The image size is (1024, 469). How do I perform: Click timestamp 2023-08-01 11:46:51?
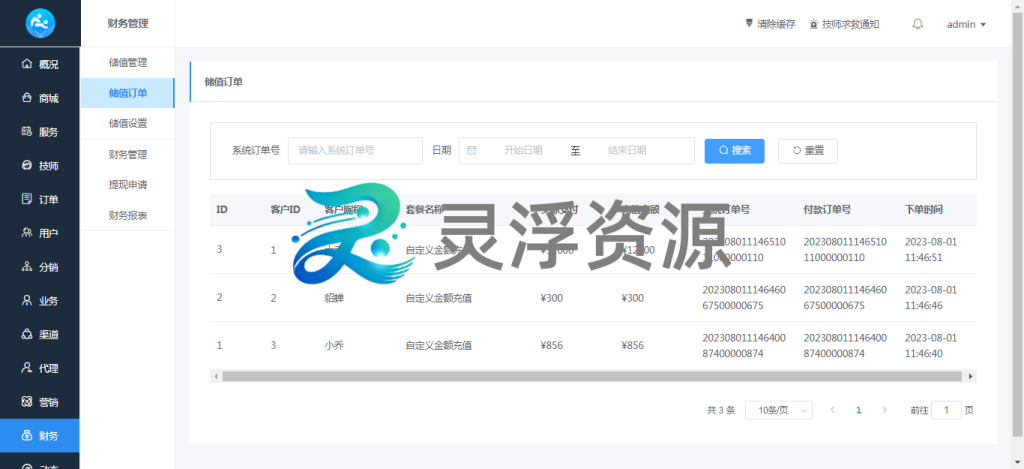[931, 250]
